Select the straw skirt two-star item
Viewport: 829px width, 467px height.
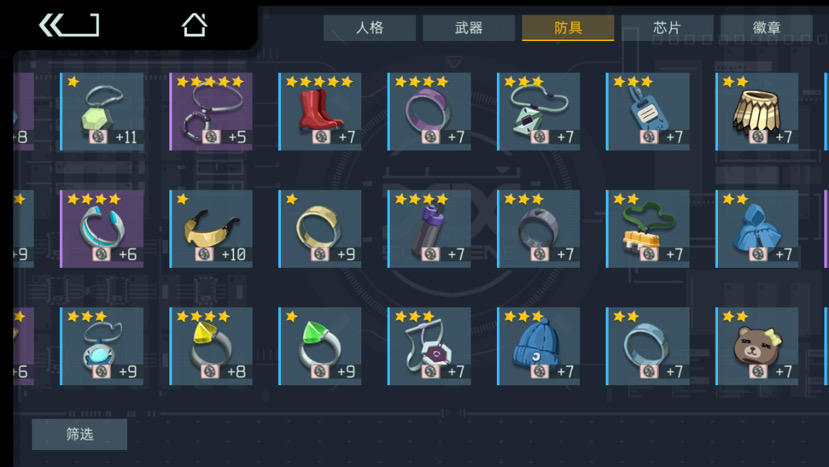pyautogui.click(x=757, y=112)
